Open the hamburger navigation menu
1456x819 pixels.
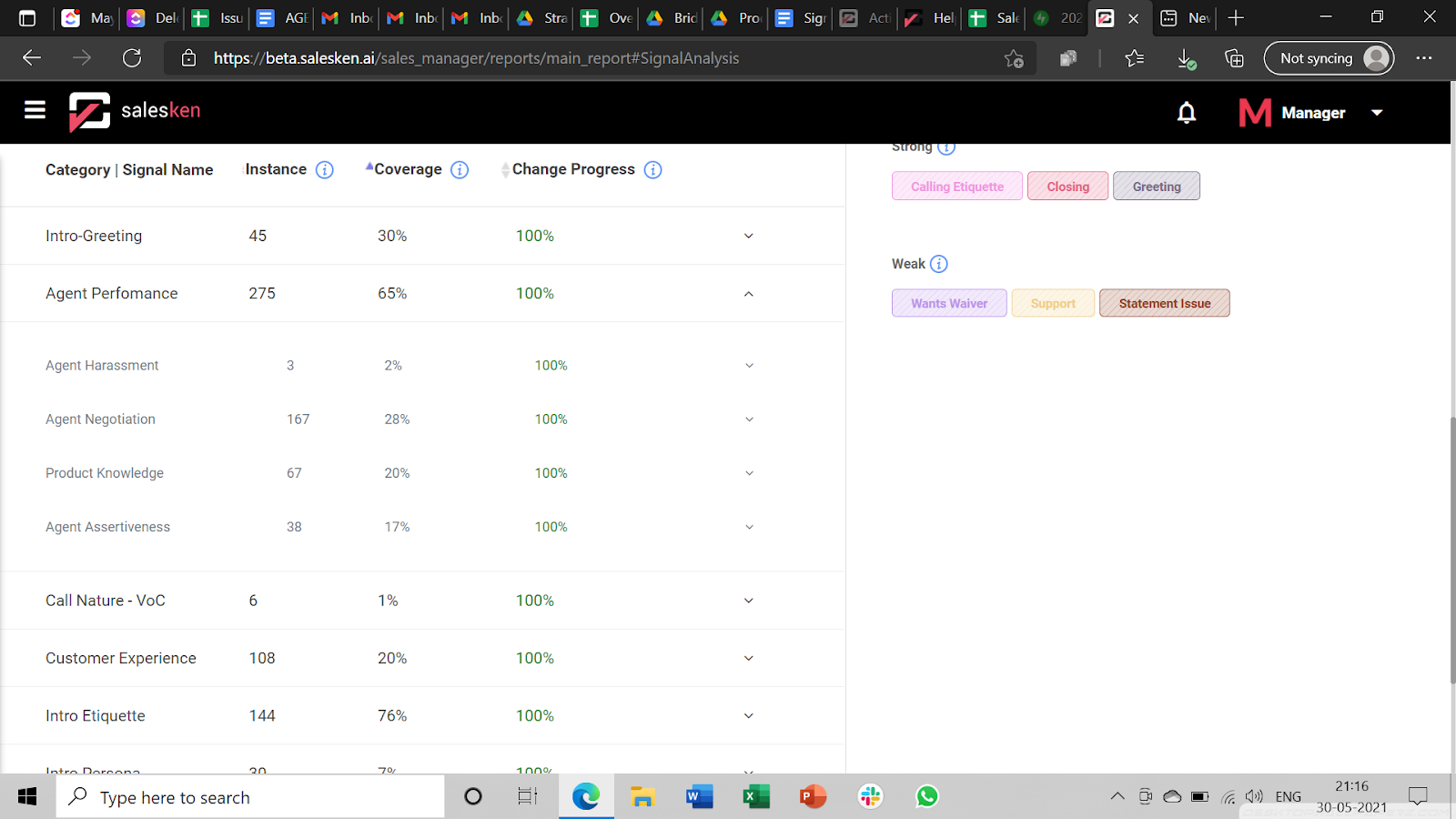(35, 110)
